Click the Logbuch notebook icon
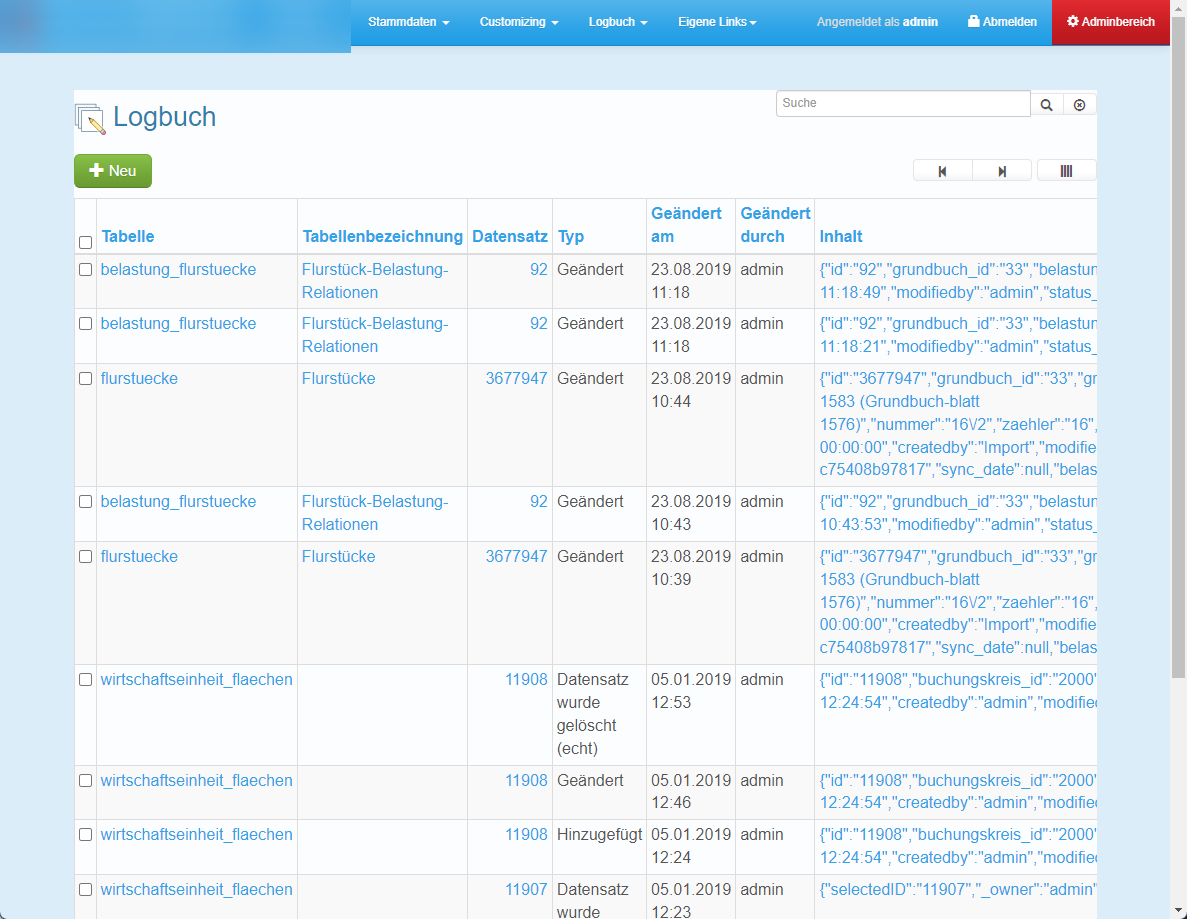This screenshot has width=1187, height=919. tap(90, 119)
